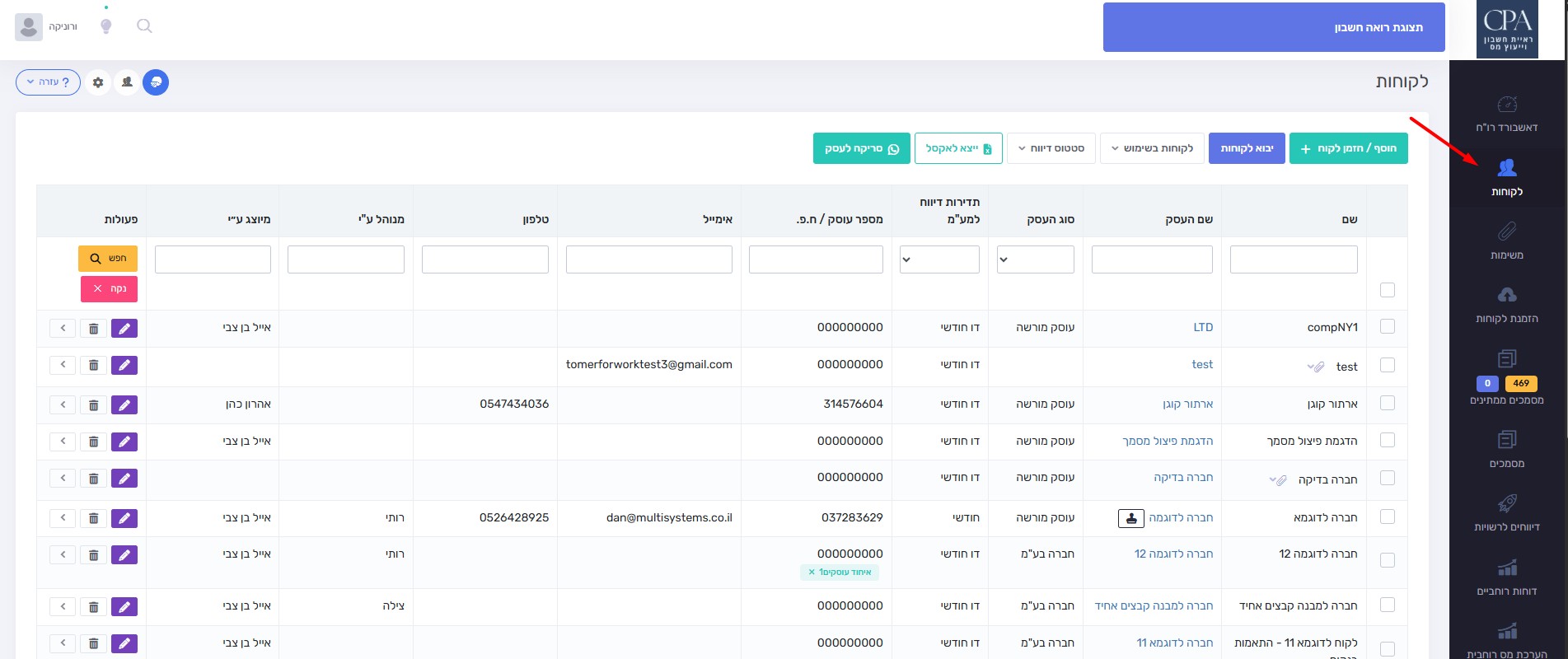Click the pink נקה clear button
The height and width of the screenshot is (659, 1568).
[109, 289]
